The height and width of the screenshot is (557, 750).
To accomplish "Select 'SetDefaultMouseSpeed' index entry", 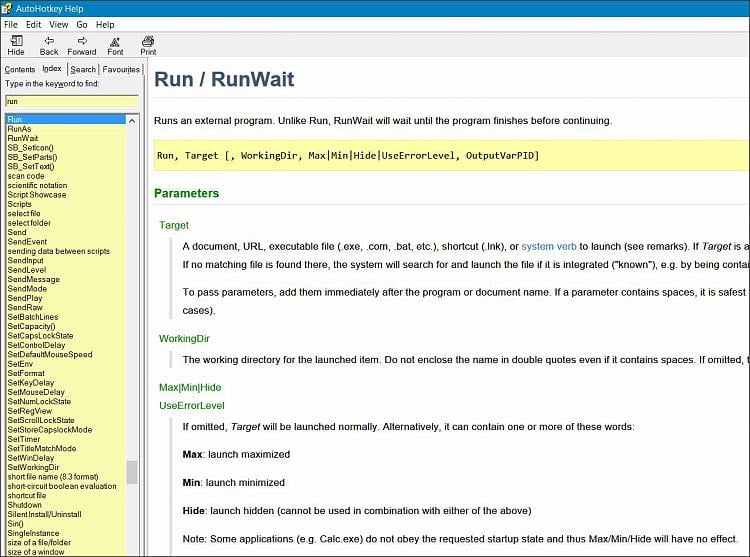I will click(x=50, y=355).
